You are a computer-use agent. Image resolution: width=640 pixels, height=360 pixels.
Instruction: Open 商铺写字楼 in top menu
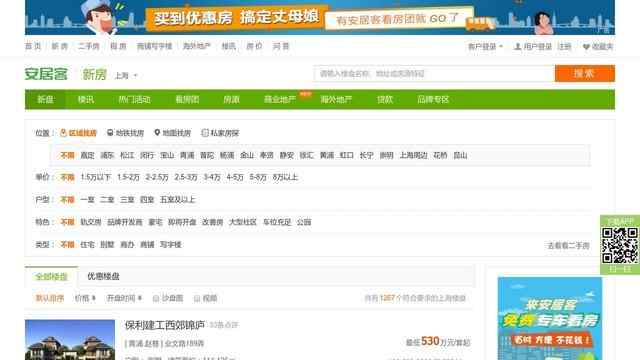coord(154,46)
